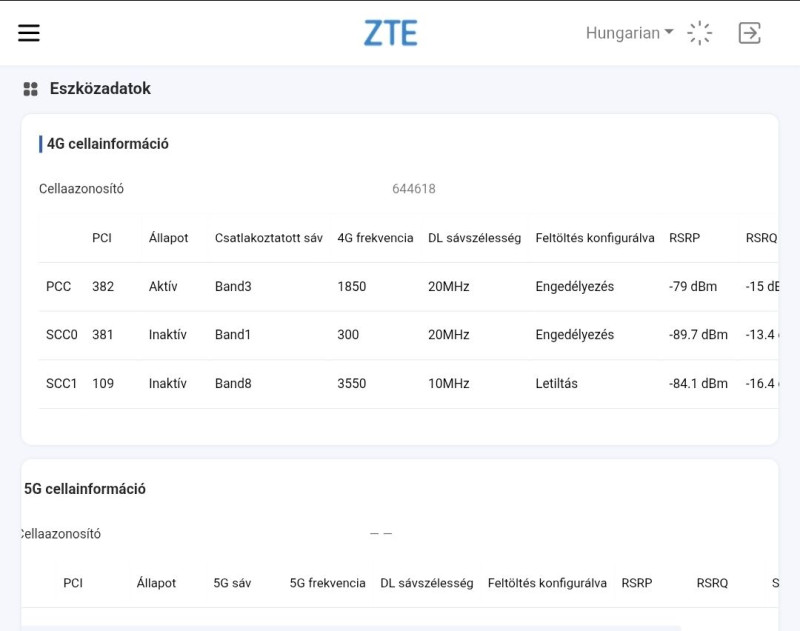Screen dimensions: 800x631
Task: Click the Eszközadatok grid icon
Action: click(x=30, y=89)
